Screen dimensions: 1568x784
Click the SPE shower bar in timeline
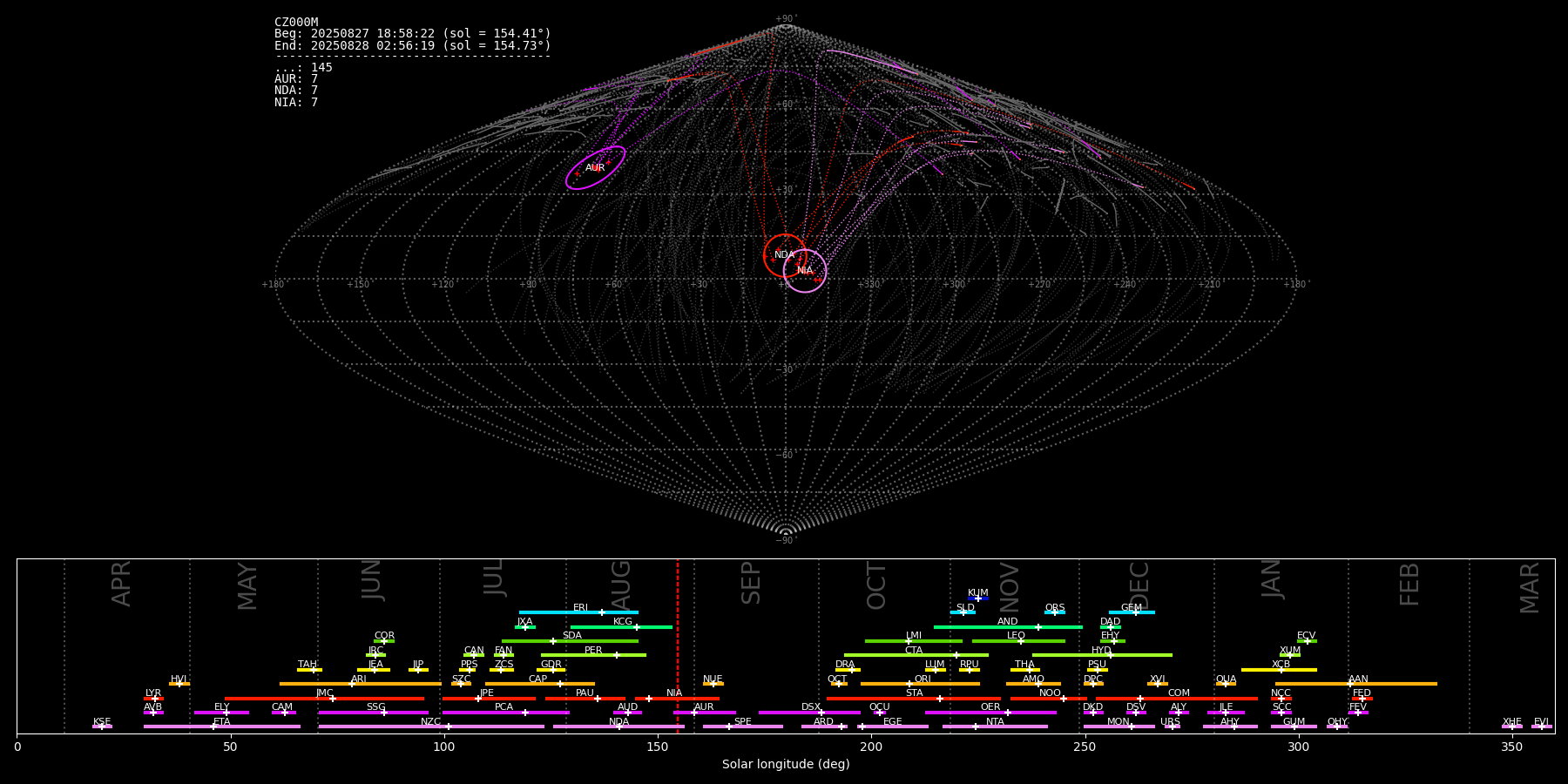743,727
